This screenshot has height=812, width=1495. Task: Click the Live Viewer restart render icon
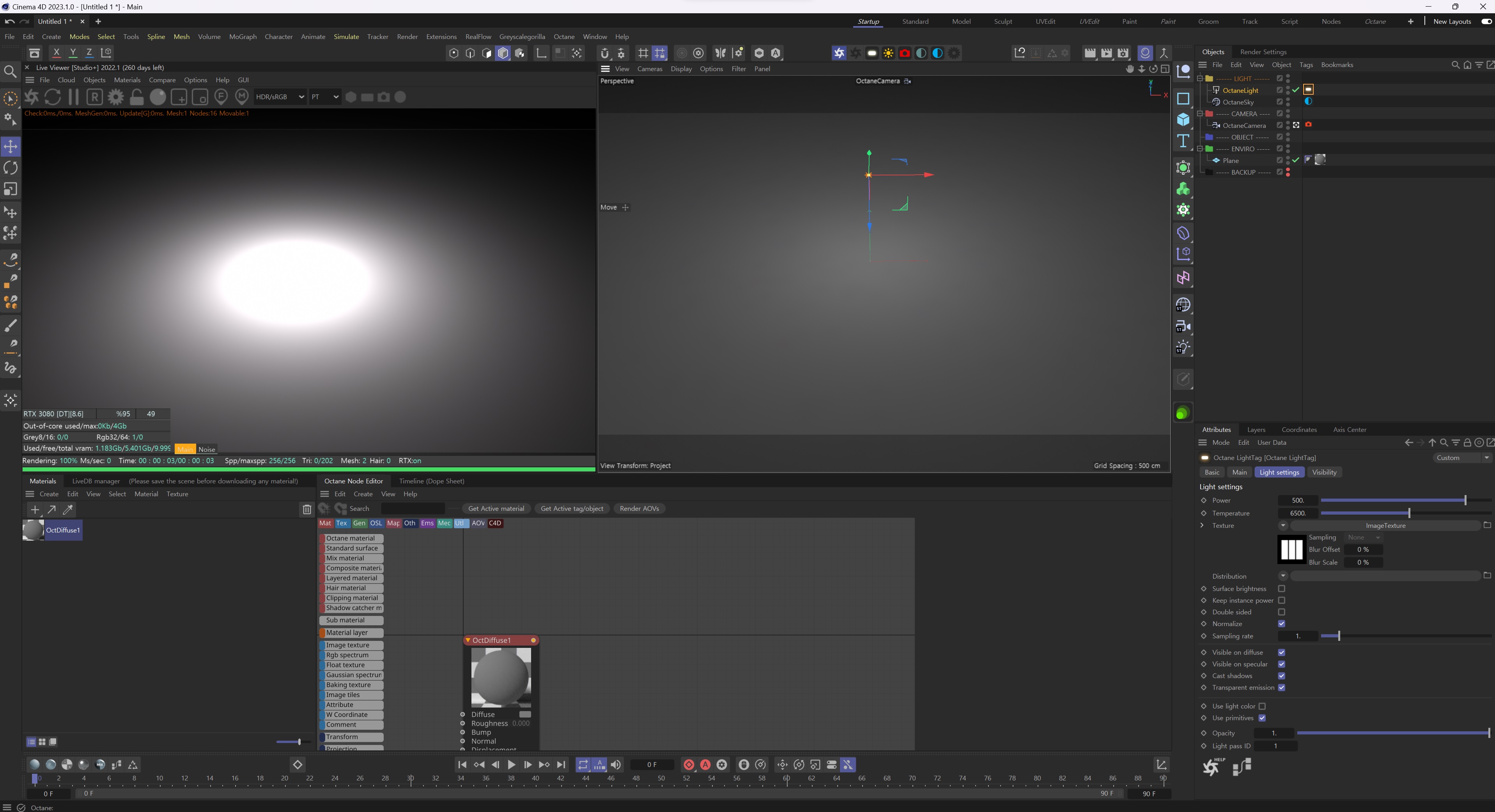click(53, 97)
